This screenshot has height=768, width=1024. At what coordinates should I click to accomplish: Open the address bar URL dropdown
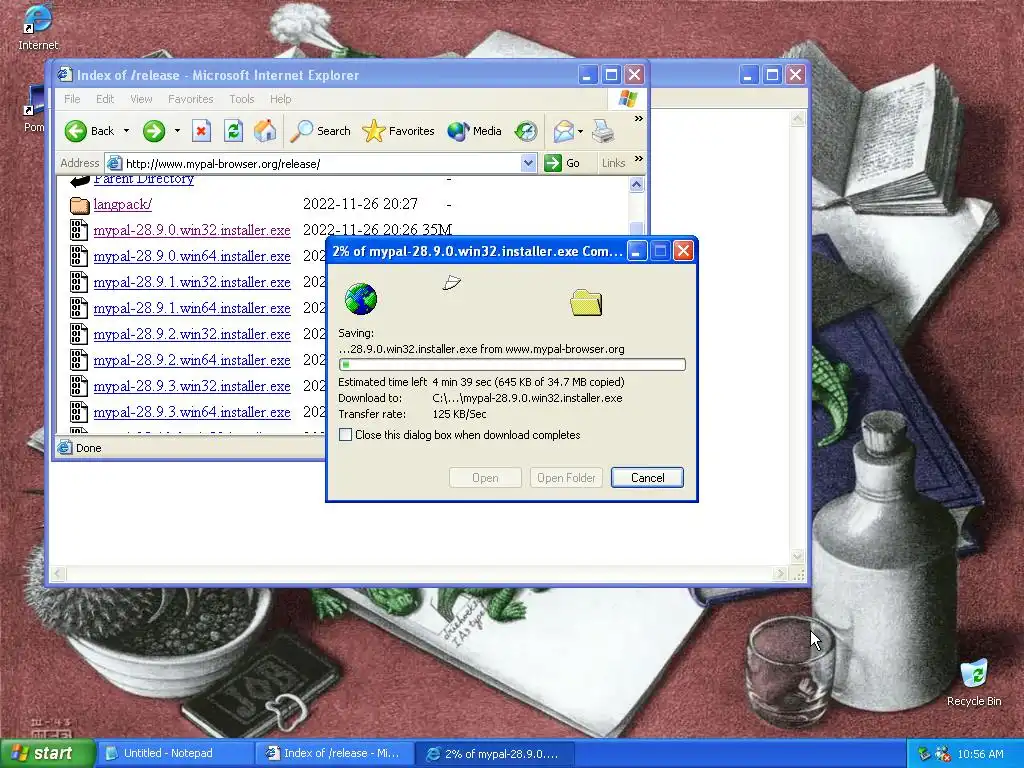[x=529, y=163]
